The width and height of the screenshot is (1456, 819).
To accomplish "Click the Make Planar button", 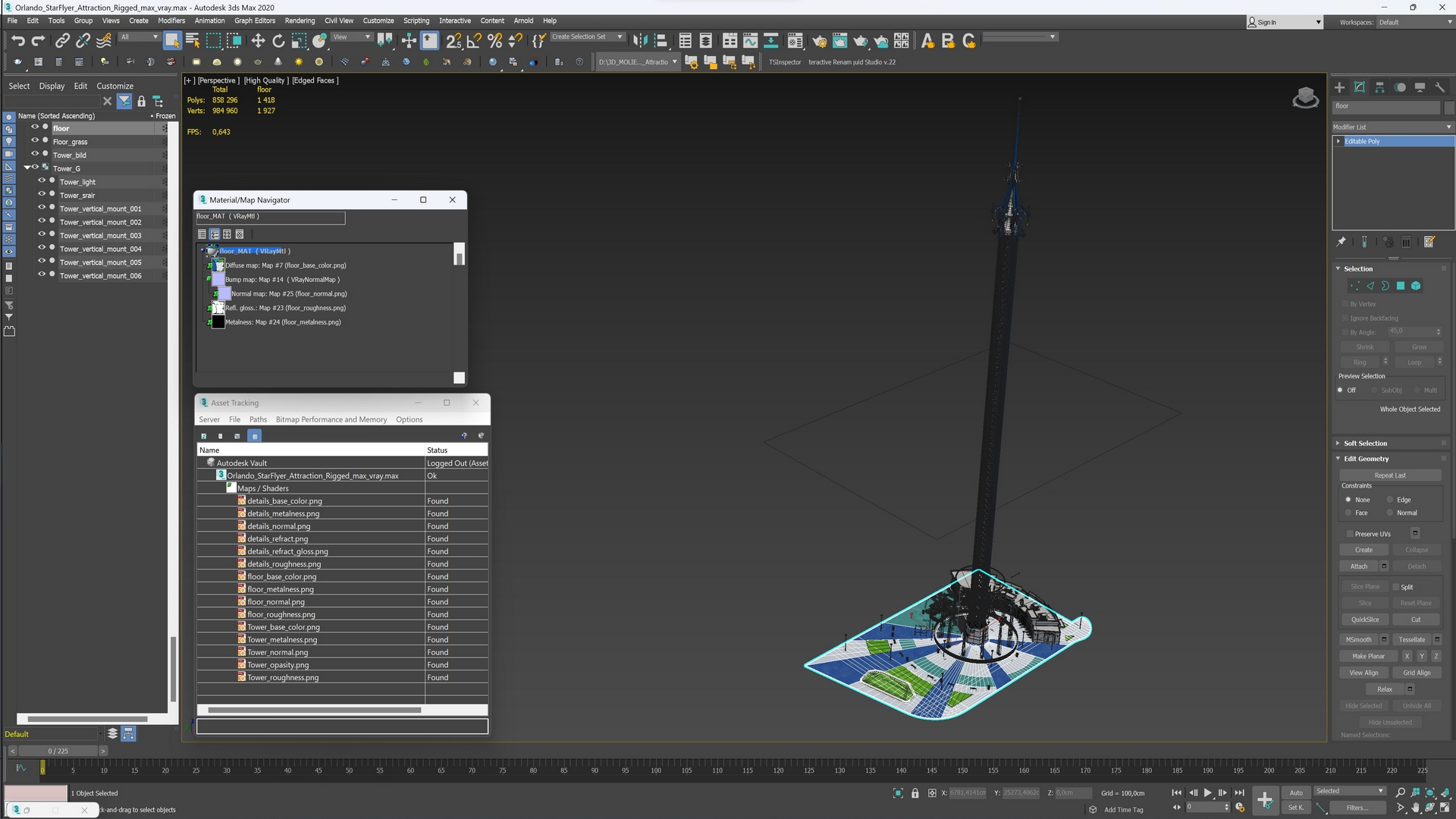I will coord(1368,656).
